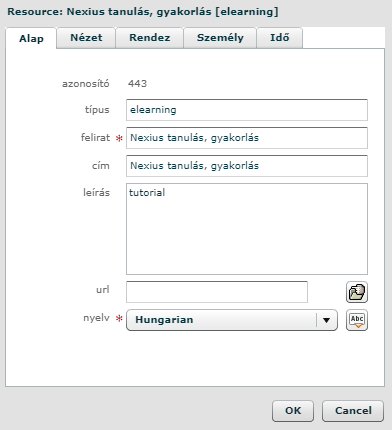Select the azonosító value 443

point(137,83)
